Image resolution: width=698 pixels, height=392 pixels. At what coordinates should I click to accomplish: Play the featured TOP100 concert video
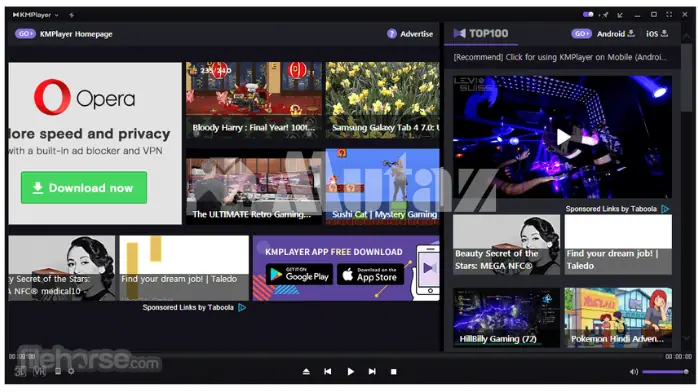click(x=562, y=137)
